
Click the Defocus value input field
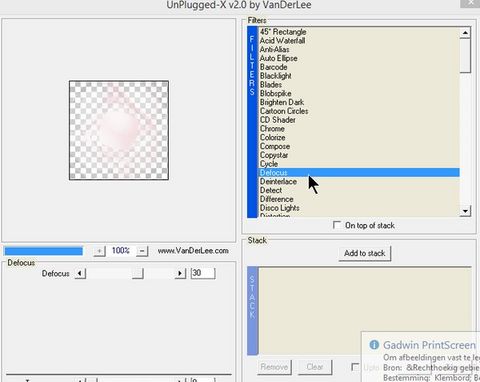203,273
